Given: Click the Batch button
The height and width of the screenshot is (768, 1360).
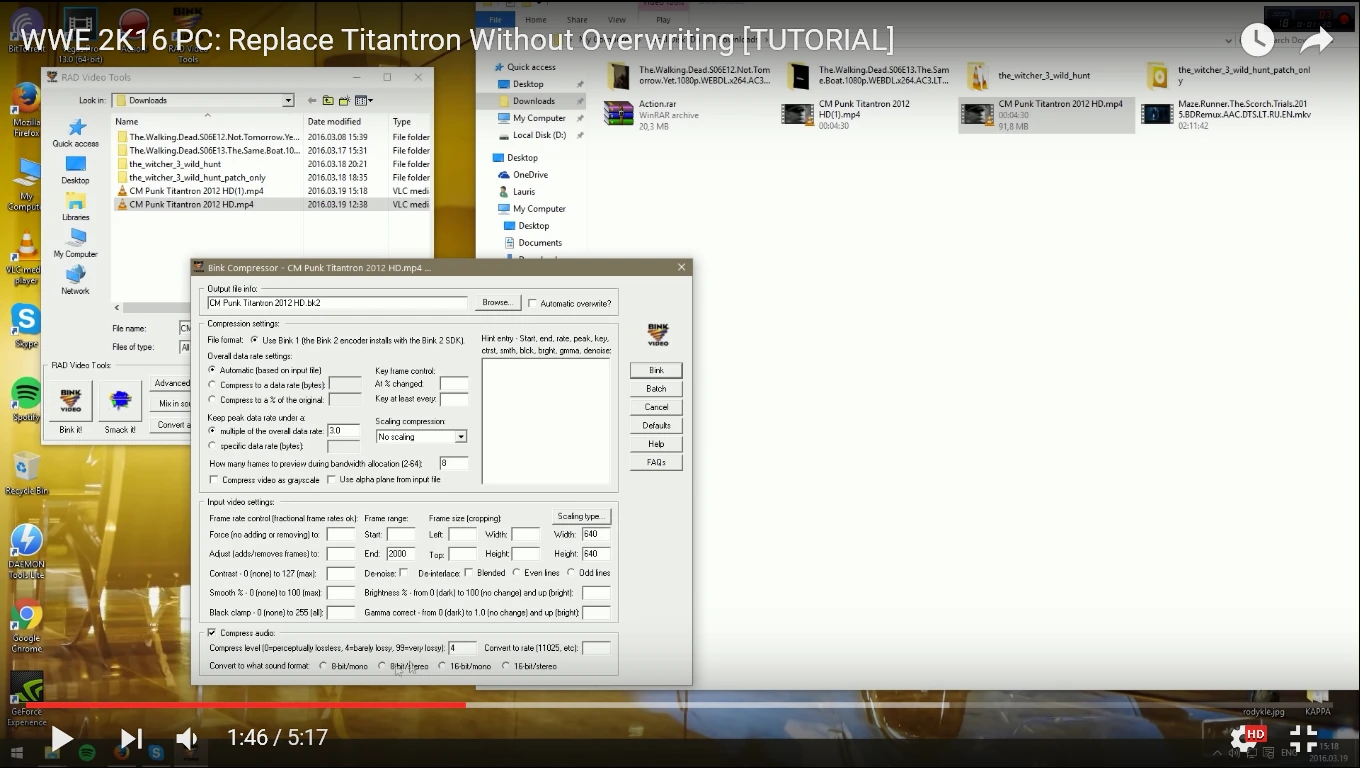Looking at the screenshot, I should click(x=656, y=389).
